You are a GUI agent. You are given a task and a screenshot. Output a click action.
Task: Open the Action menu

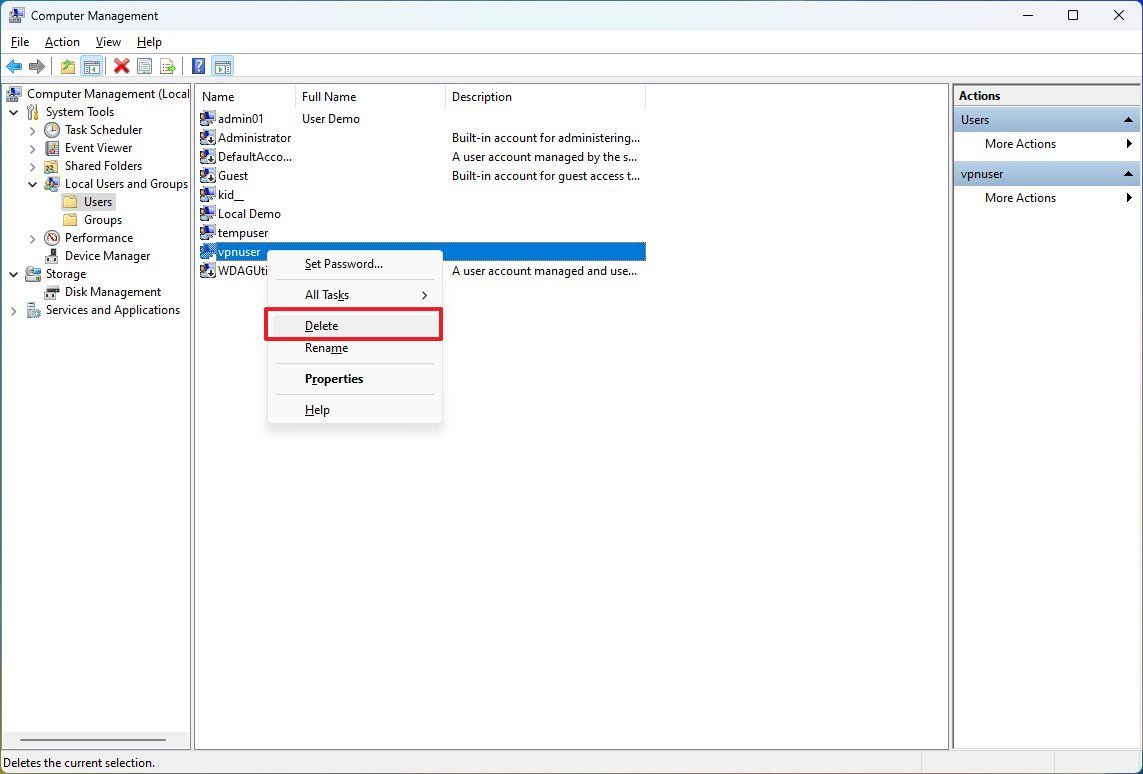pyautogui.click(x=61, y=42)
